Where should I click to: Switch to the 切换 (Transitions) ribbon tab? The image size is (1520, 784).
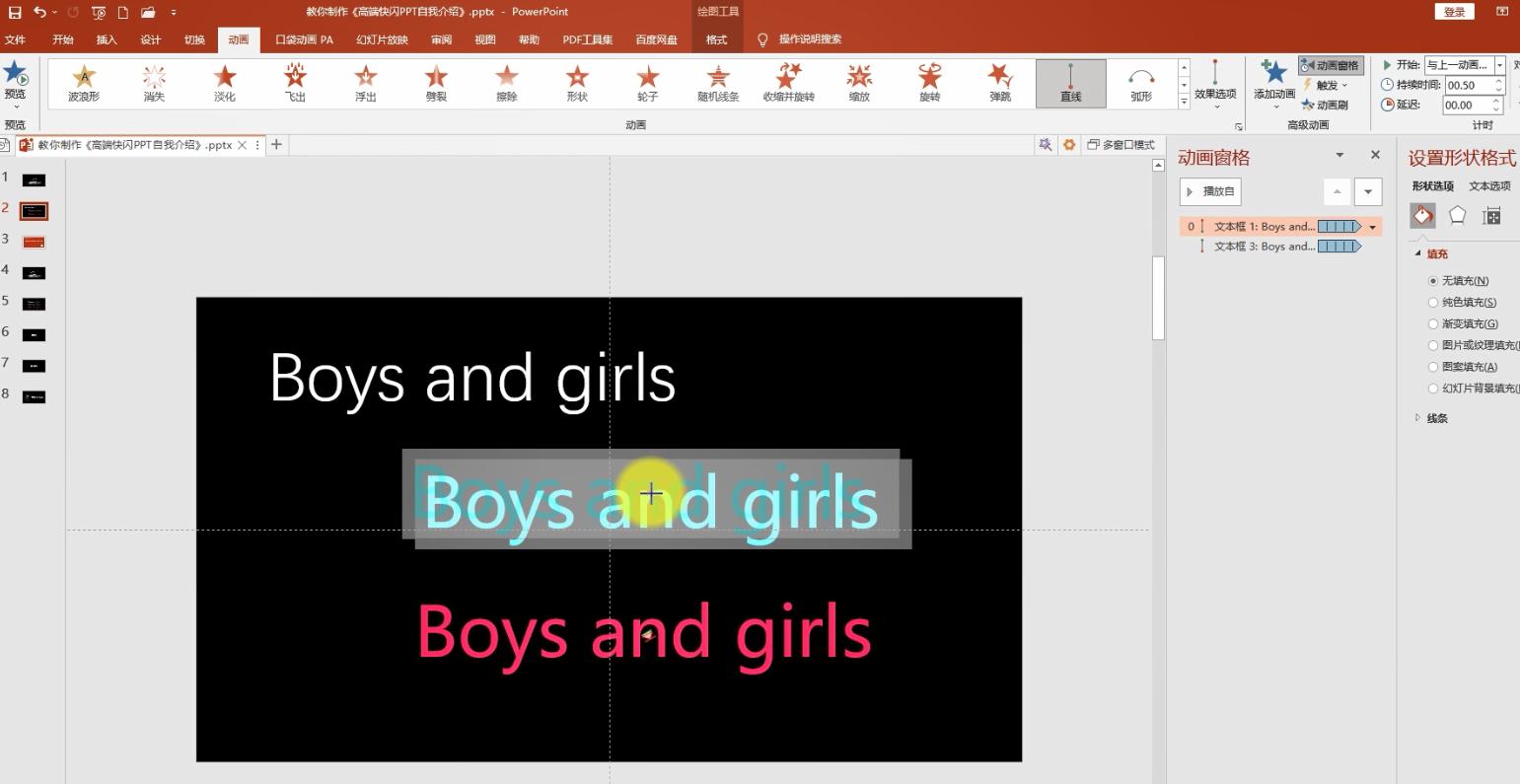pos(194,39)
